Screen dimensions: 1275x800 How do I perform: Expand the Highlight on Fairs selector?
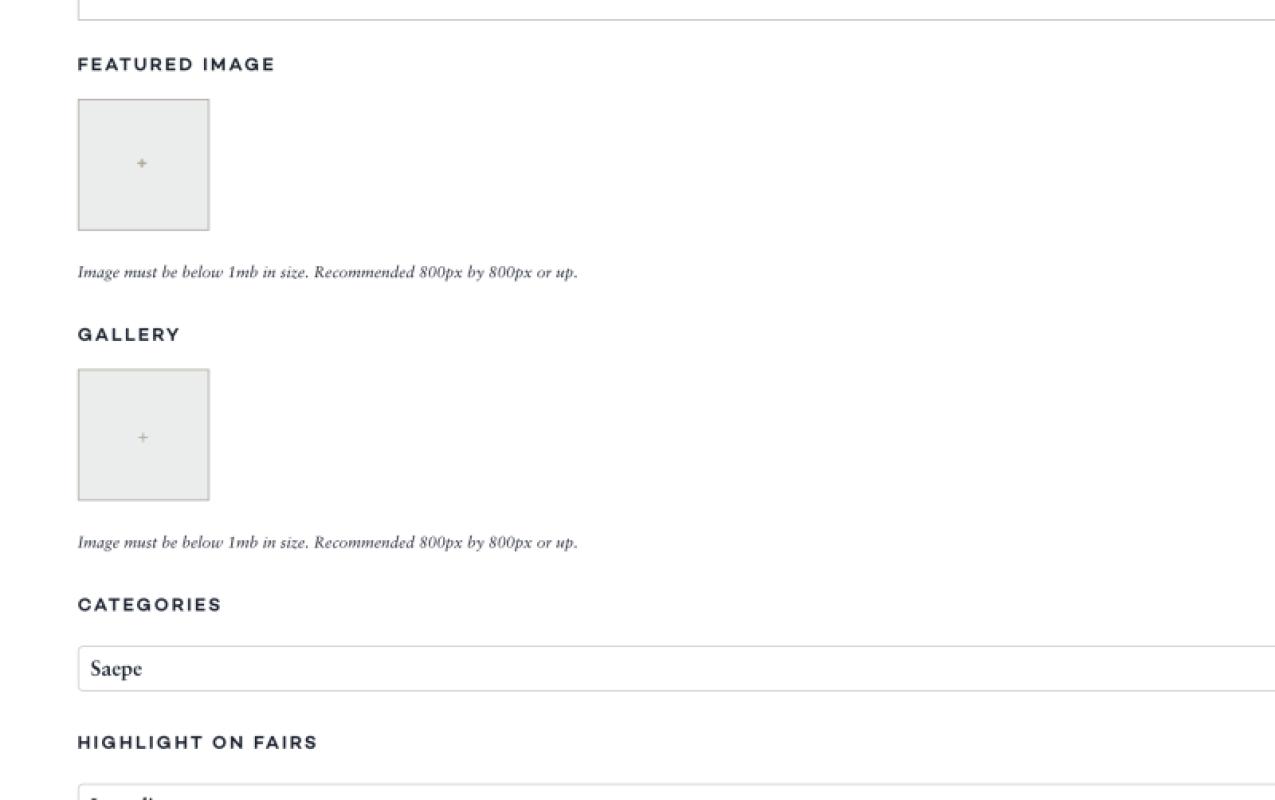tap(676, 792)
